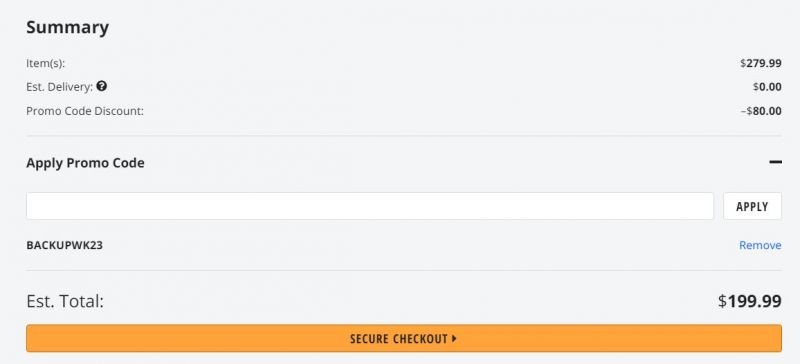Image resolution: width=800 pixels, height=364 pixels.
Task: Focus the promo code text field
Action: tap(370, 206)
